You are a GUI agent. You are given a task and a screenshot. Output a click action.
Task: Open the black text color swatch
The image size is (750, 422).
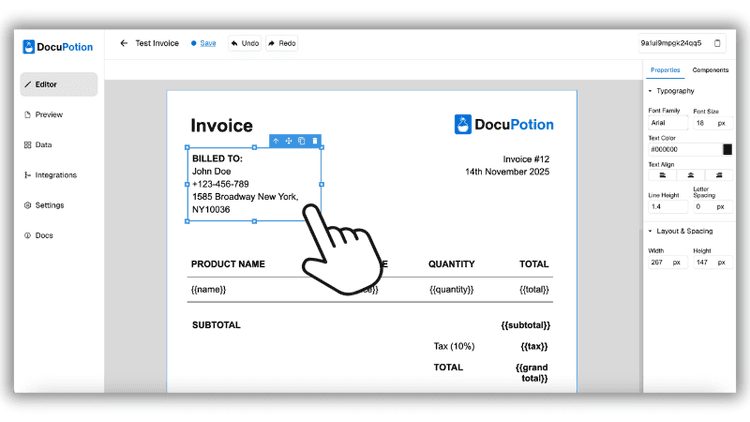coord(728,149)
